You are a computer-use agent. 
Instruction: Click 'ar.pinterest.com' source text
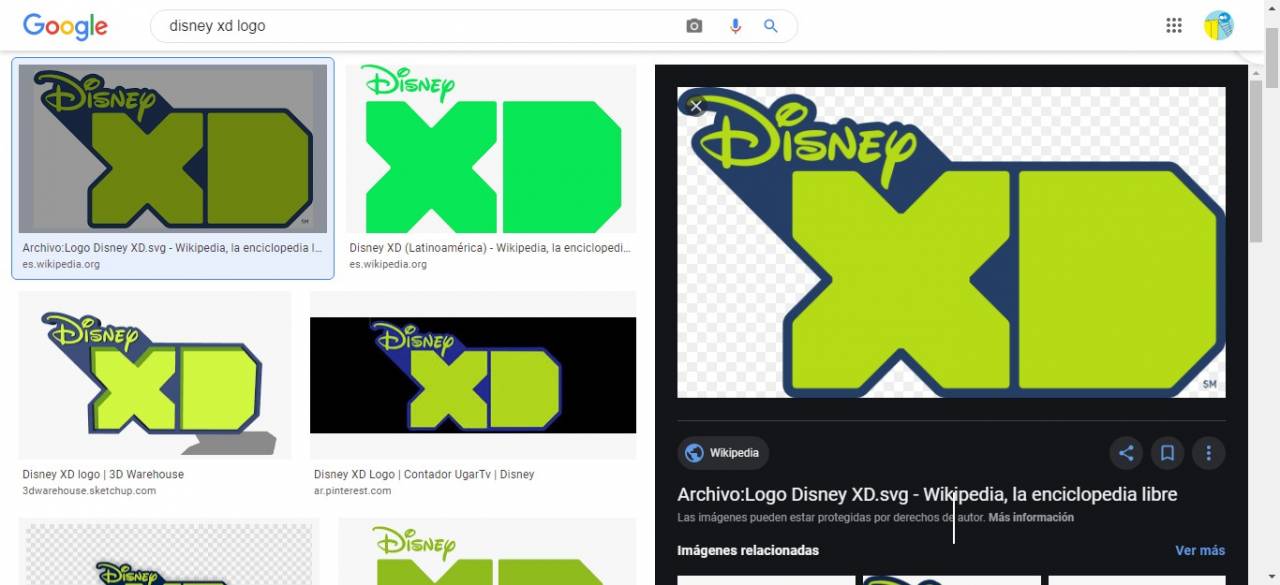point(352,491)
